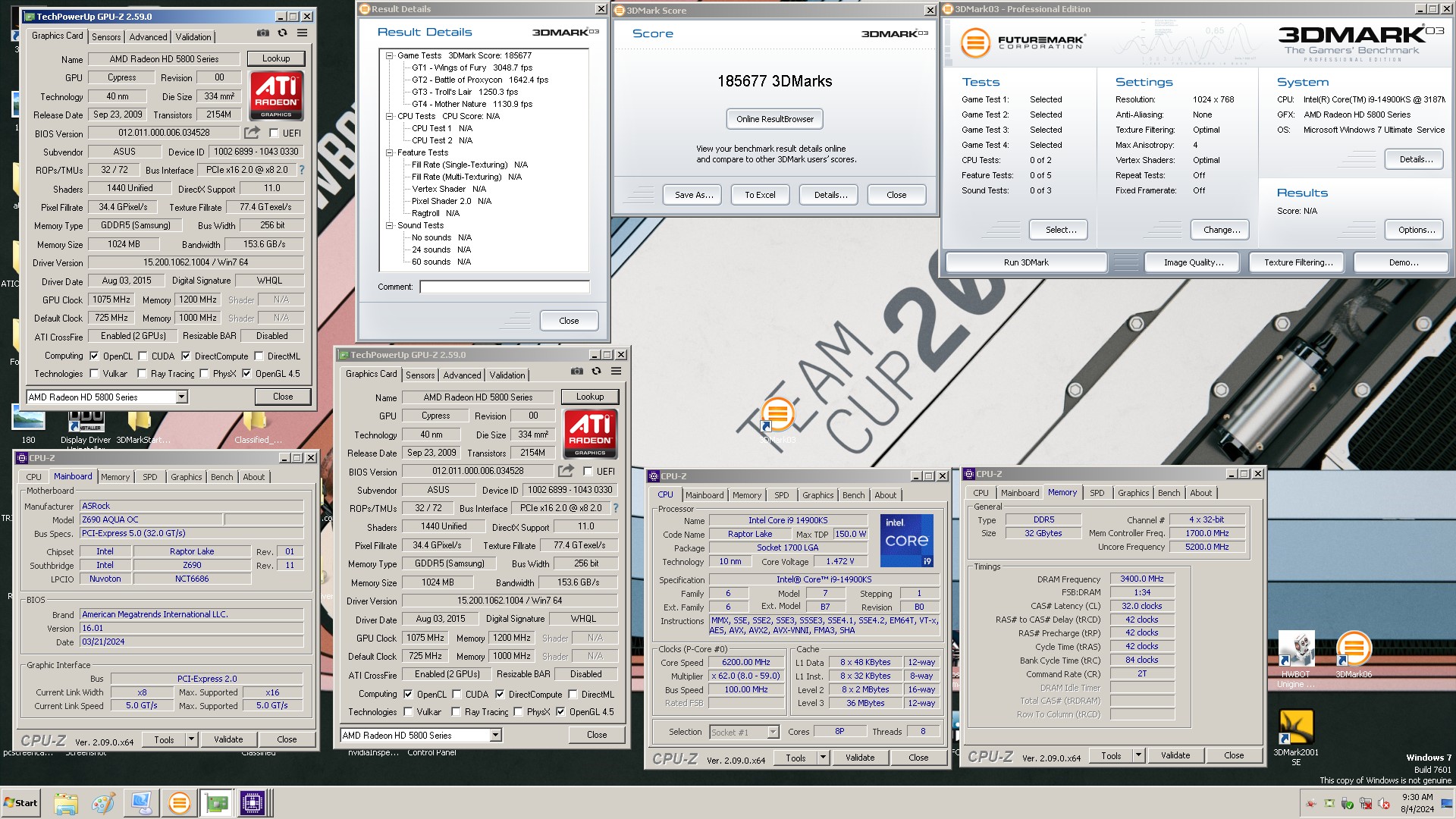Screen dimensions: 1456x819
Task: Toggle PhysX checkbox in lower GPU-Z window
Action: click(x=519, y=711)
